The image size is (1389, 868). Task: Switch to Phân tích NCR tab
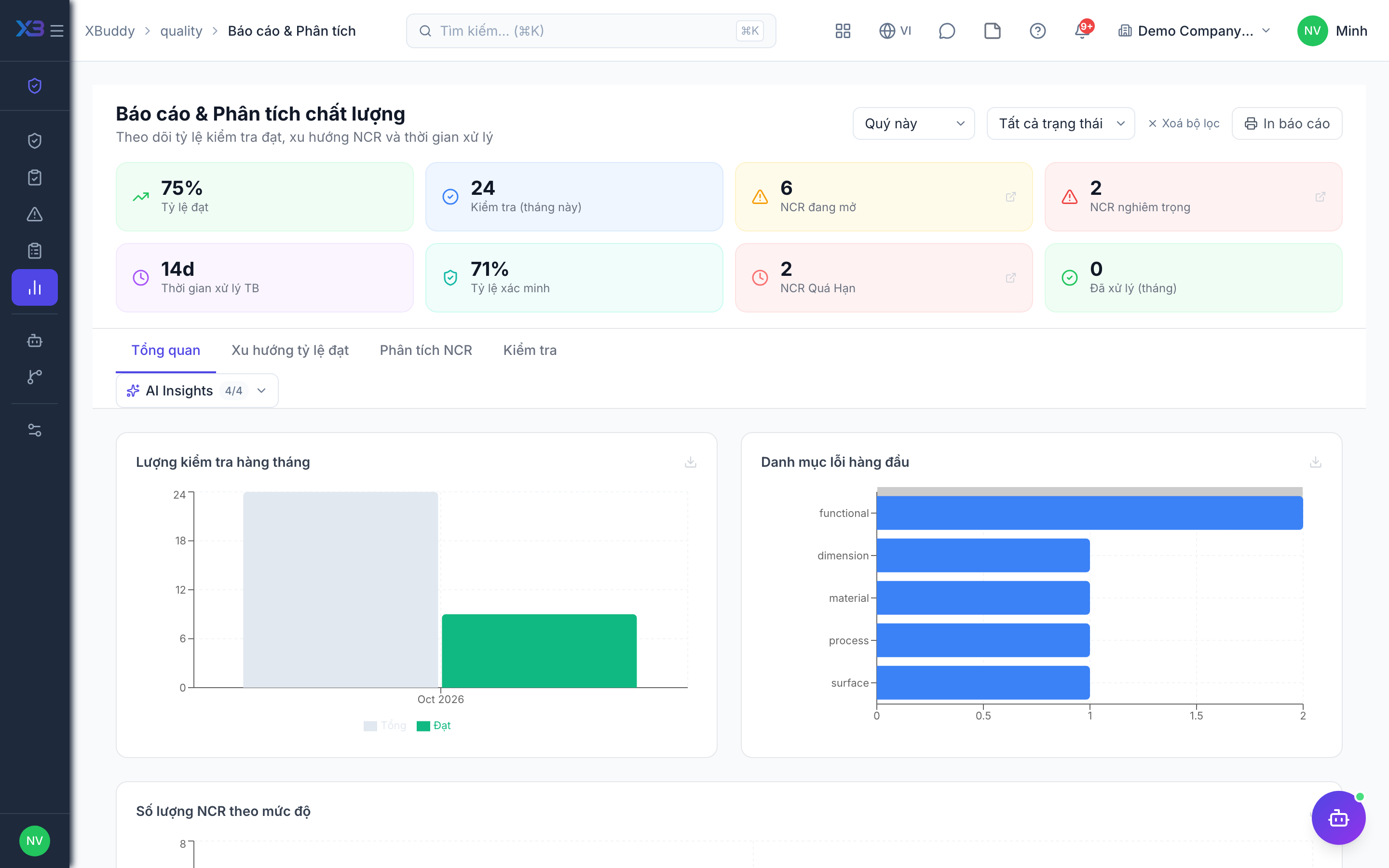coord(426,350)
